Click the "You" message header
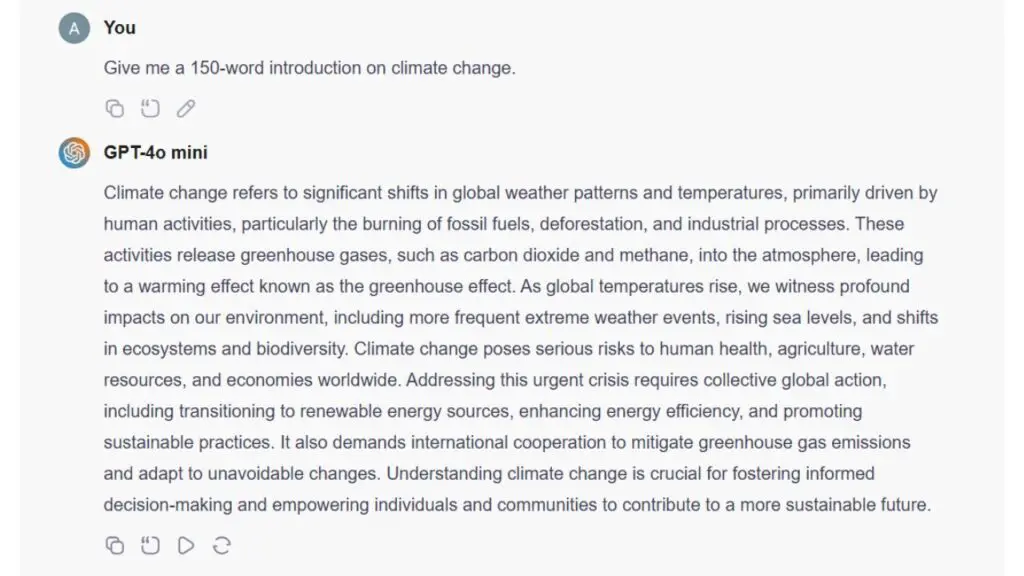This screenshot has width=1024, height=576. 119,28
